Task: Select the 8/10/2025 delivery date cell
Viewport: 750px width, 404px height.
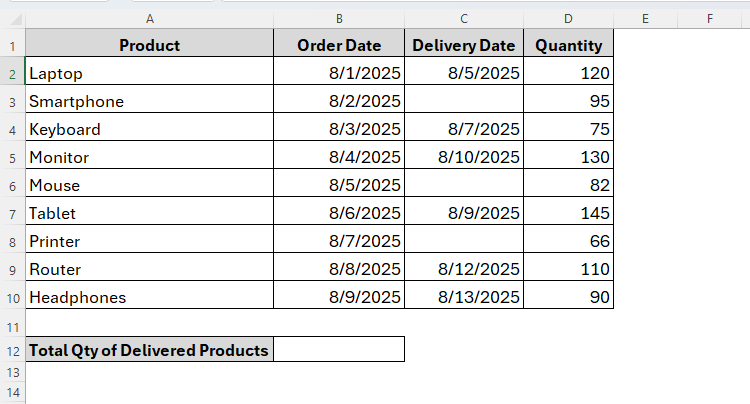Action: click(x=463, y=157)
